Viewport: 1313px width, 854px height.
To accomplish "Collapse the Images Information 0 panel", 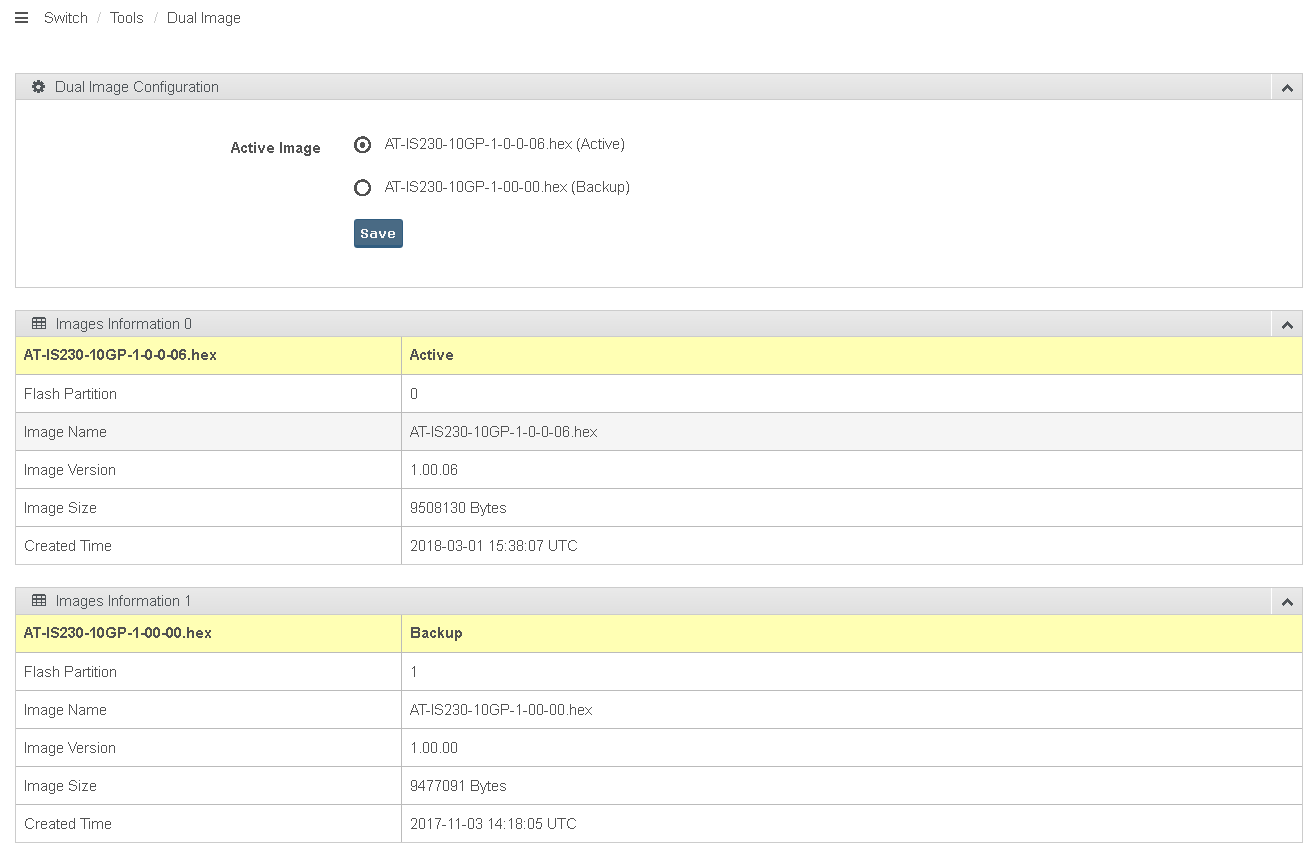I will click(1287, 325).
